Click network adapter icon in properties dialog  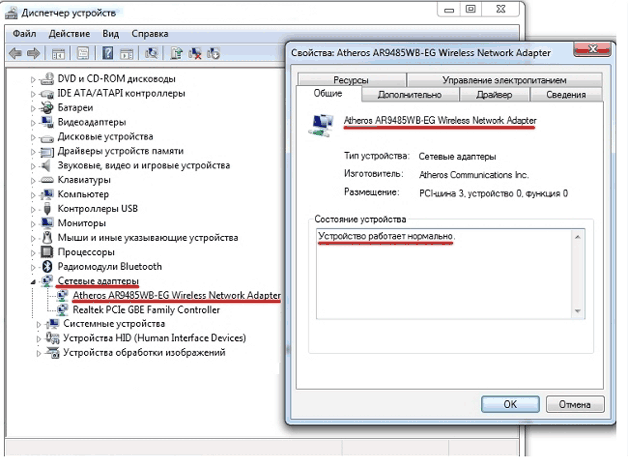[x=321, y=125]
